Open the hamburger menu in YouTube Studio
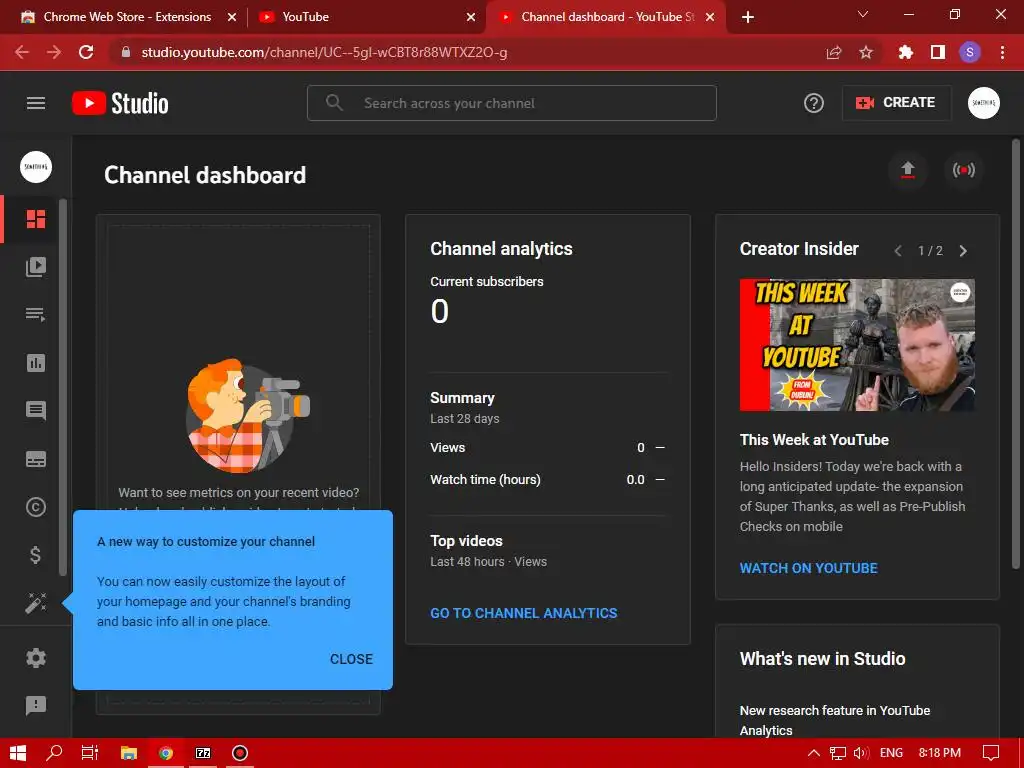This screenshot has width=1024, height=768. (x=36, y=103)
